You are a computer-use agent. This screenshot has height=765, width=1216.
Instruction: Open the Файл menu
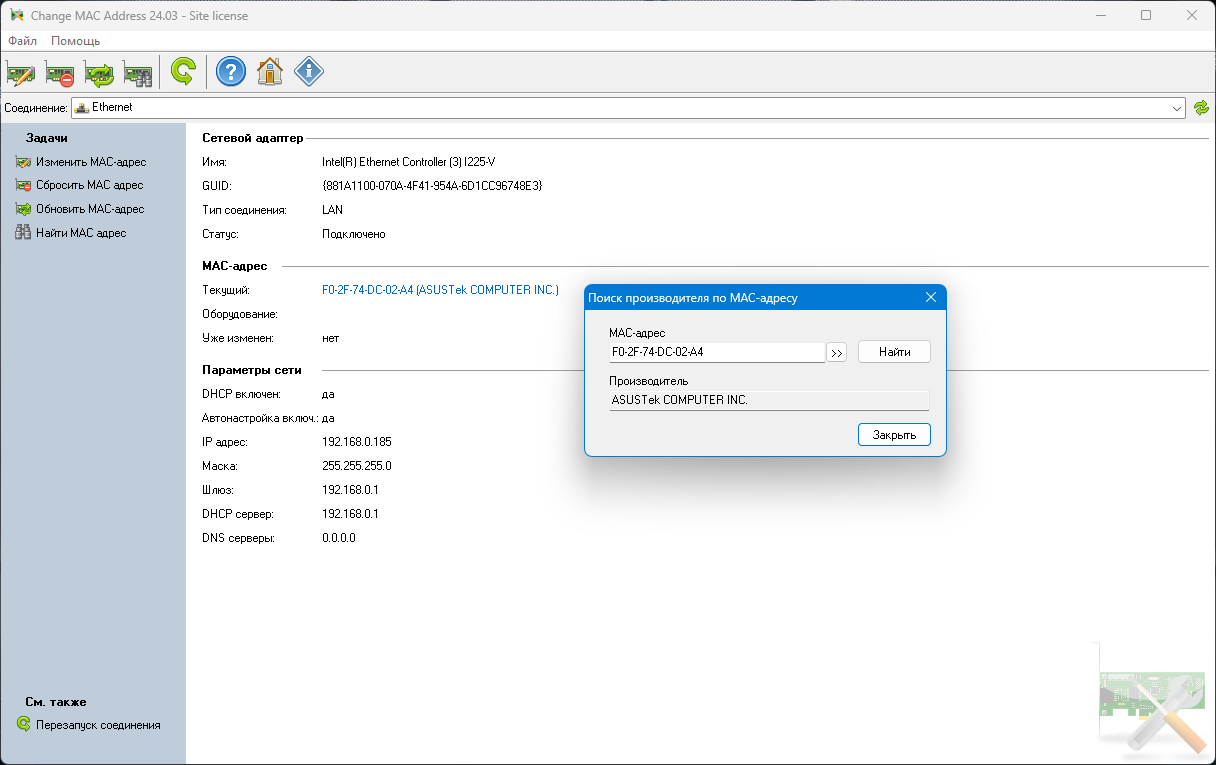22,41
